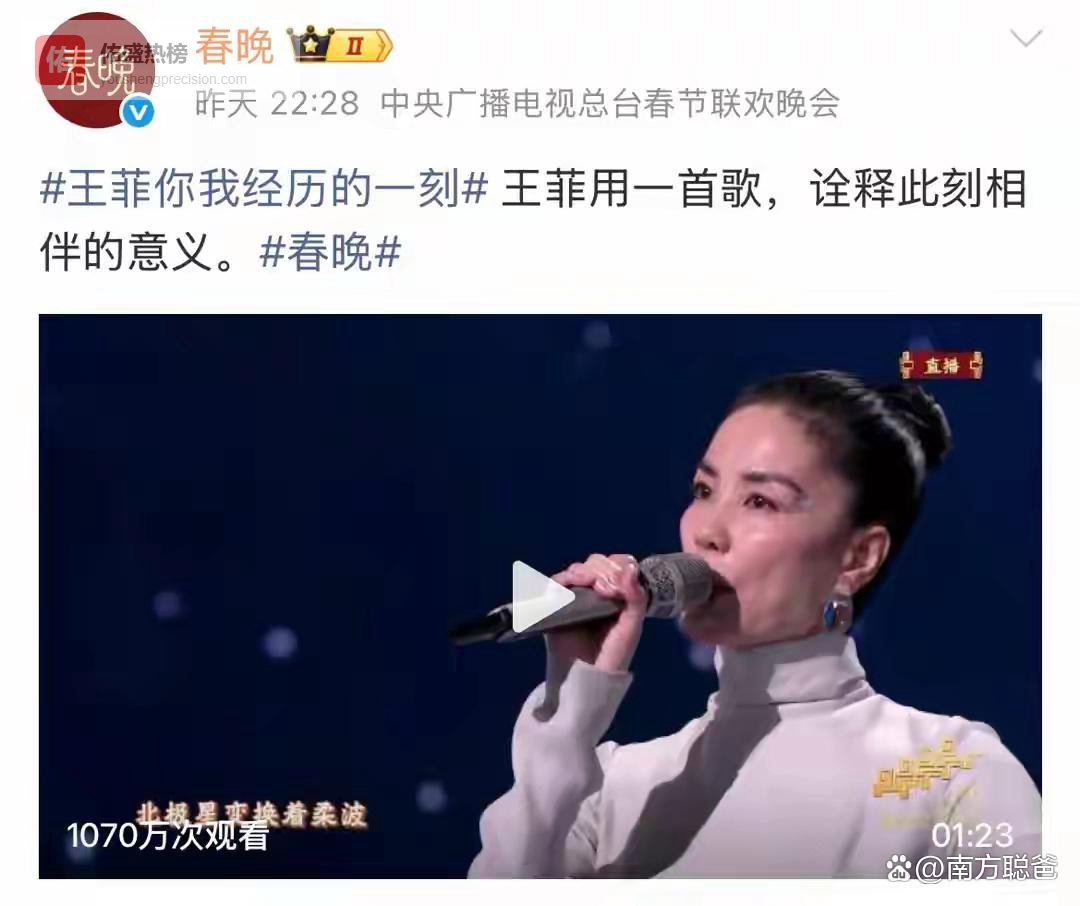Open the 春晚 username link
The width and height of the screenshot is (1080, 906).
[235, 46]
